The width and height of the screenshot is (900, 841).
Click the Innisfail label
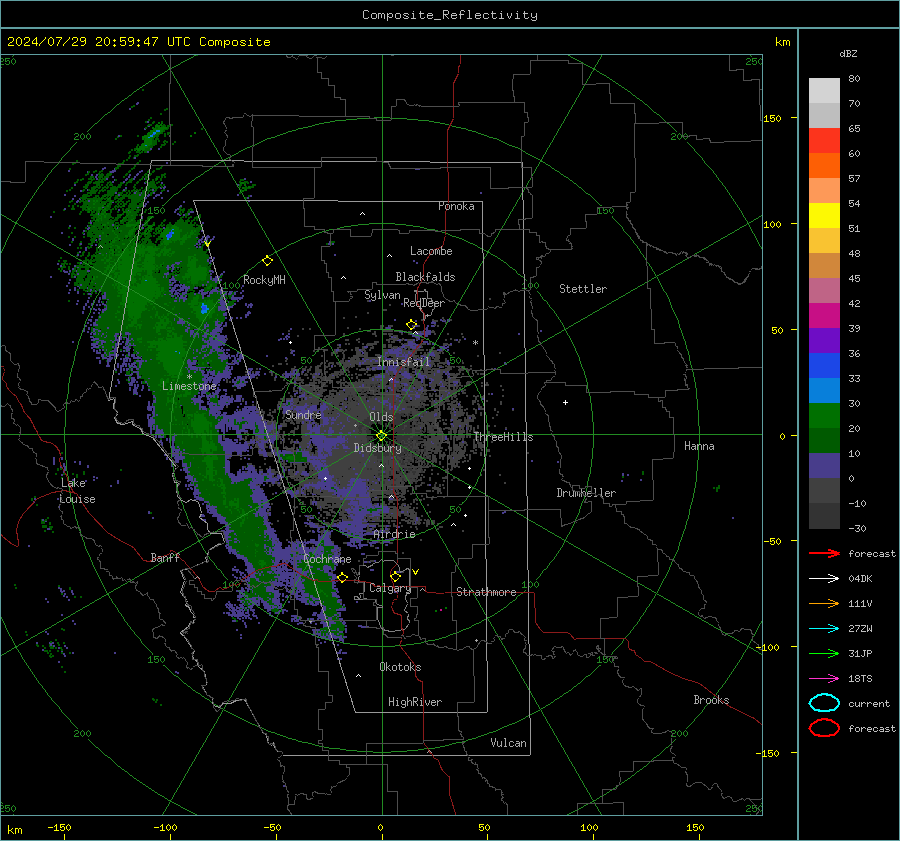(x=404, y=362)
